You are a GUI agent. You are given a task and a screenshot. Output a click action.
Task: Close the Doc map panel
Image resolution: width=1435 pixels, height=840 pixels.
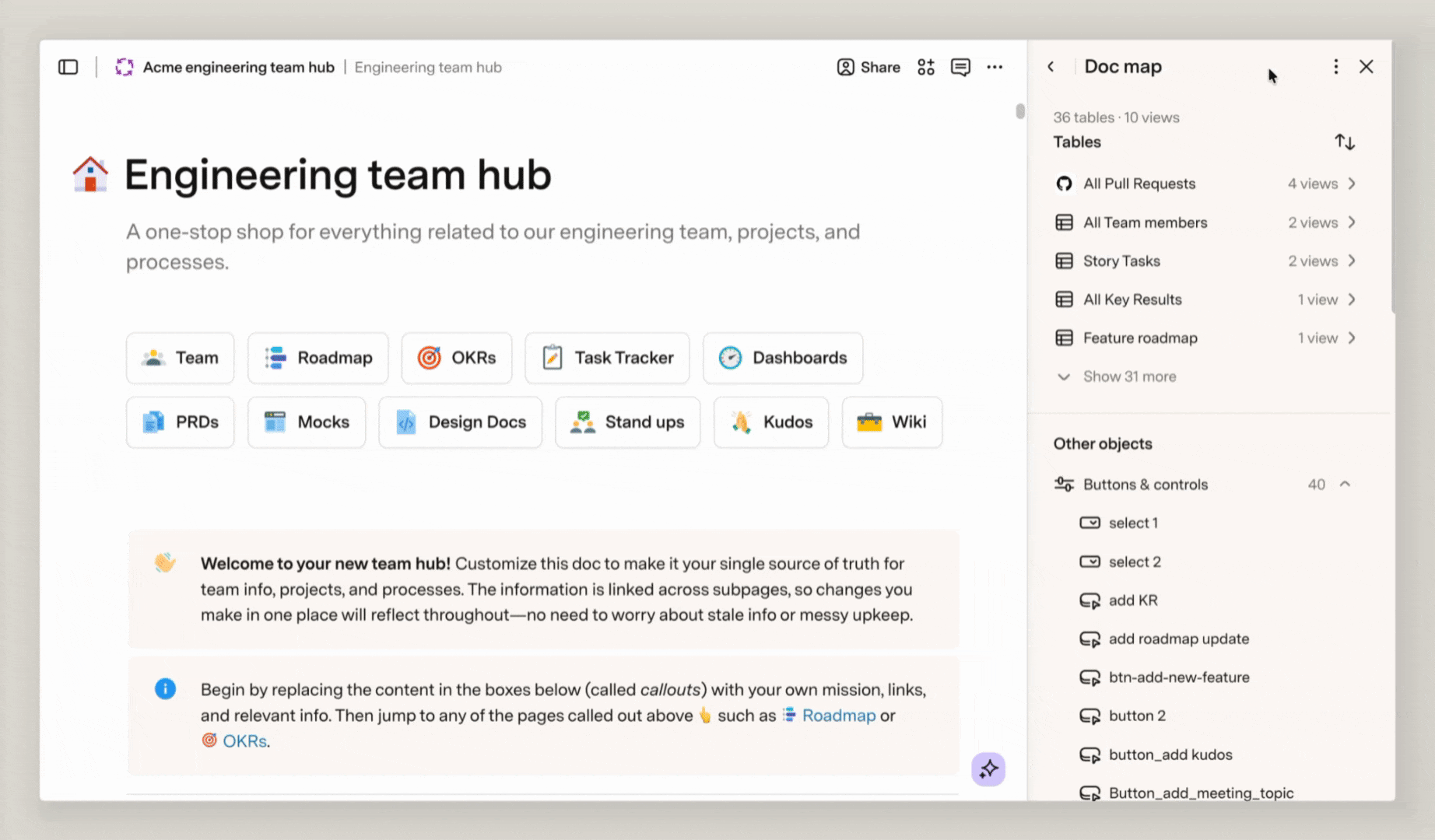(x=1367, y=67)
